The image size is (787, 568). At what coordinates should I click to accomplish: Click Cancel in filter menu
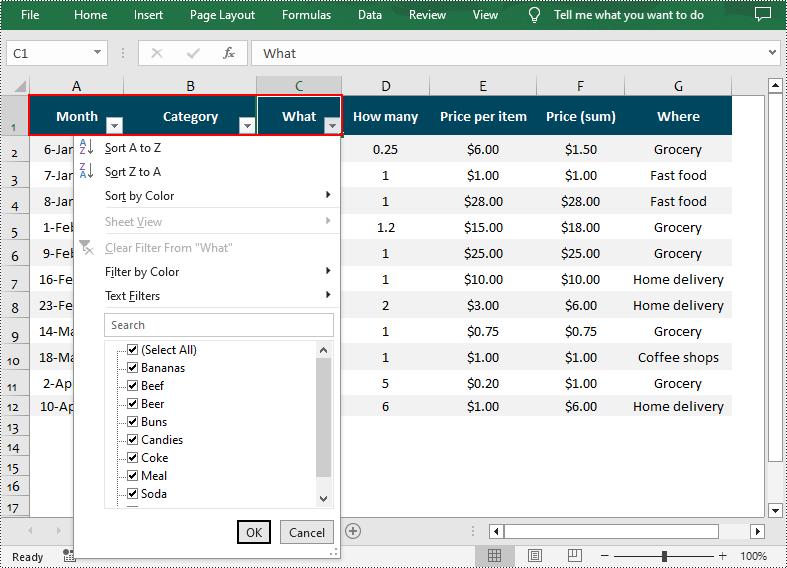click(307, 532)
